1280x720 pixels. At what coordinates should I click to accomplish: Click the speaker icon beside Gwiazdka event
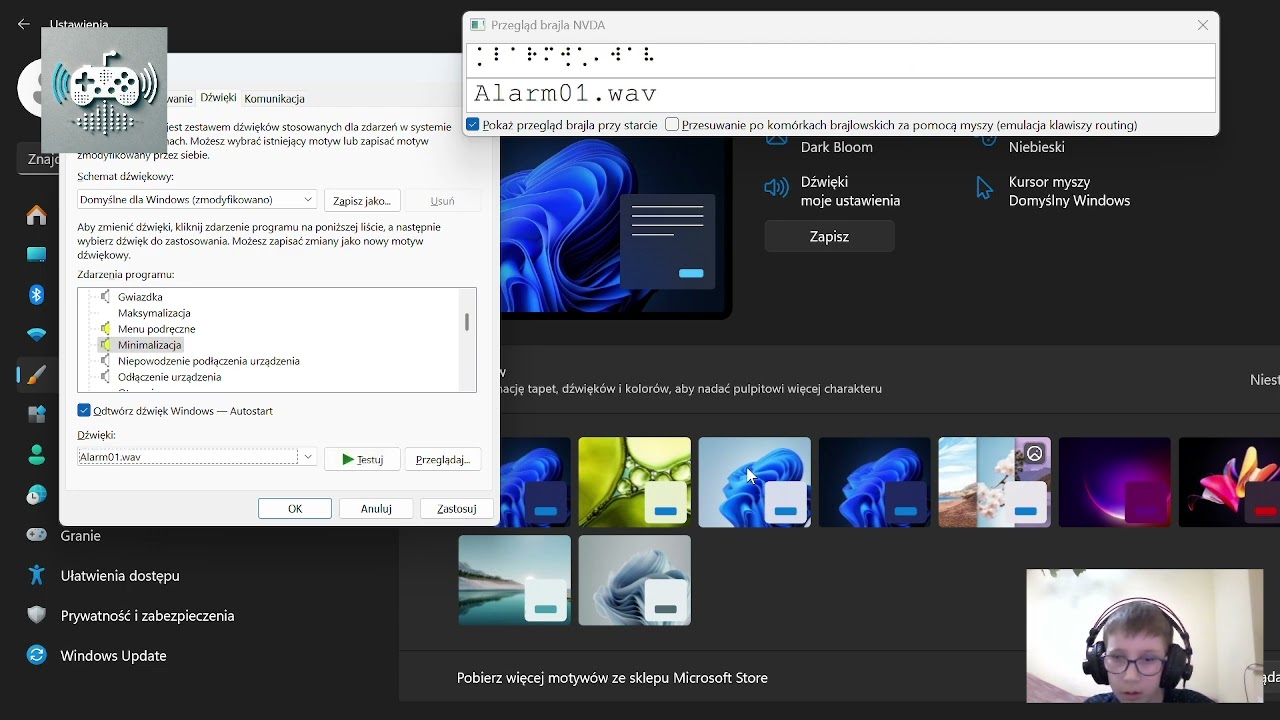click(x=105, y=297)
